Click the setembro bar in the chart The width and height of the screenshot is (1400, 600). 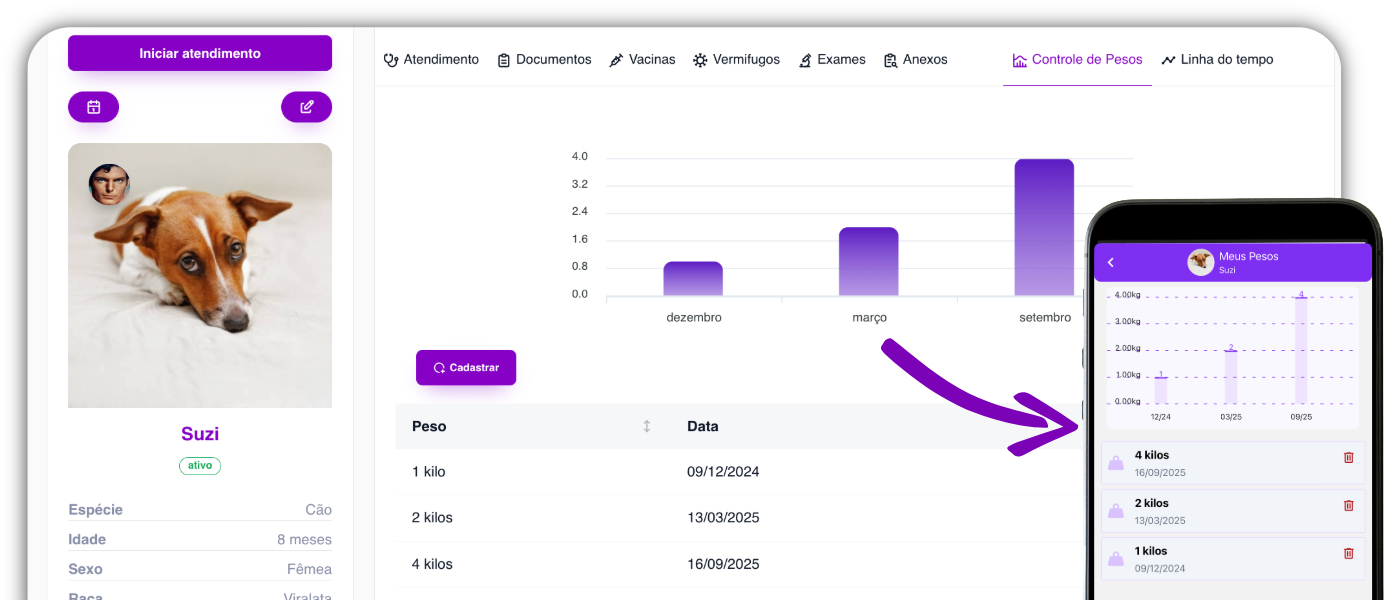tap(1044, 228)
